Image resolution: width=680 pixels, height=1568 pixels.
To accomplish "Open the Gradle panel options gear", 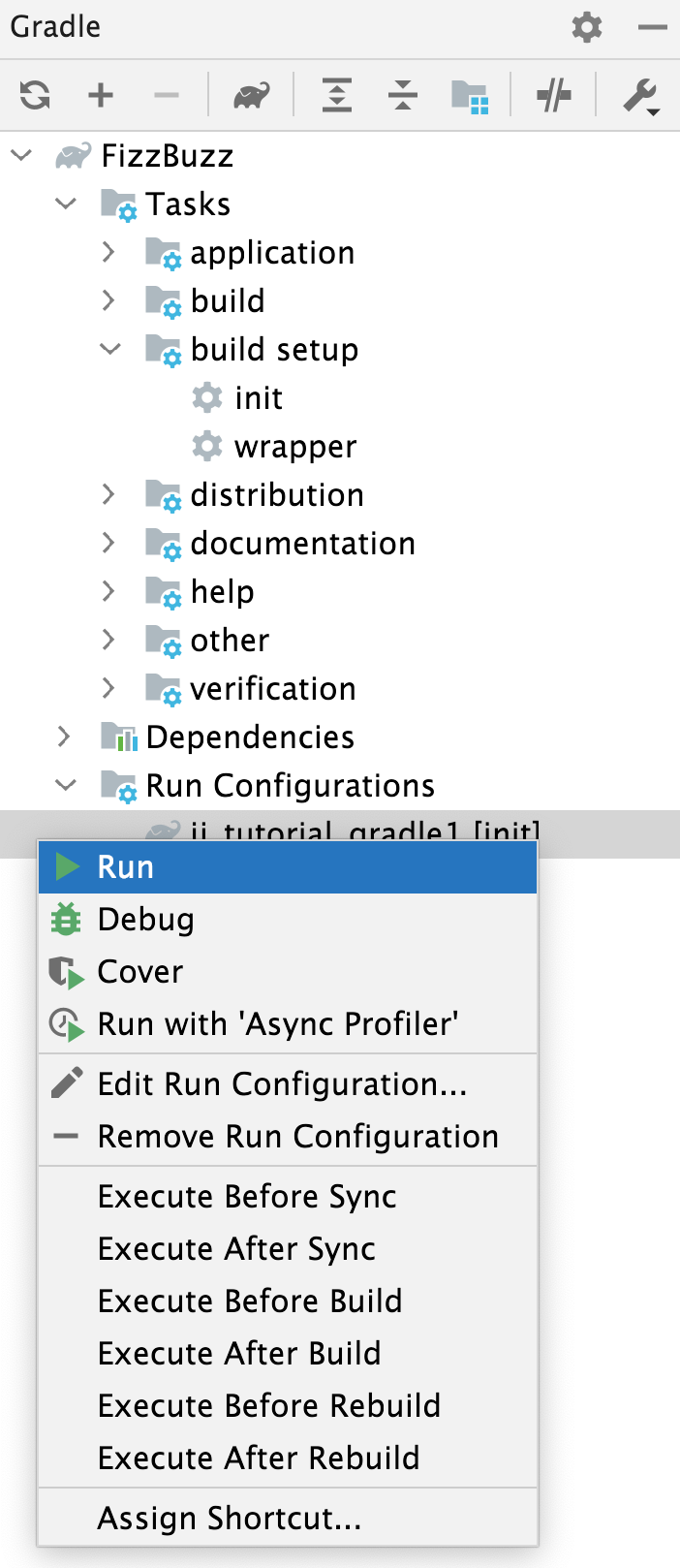I will tap(585, 28).
